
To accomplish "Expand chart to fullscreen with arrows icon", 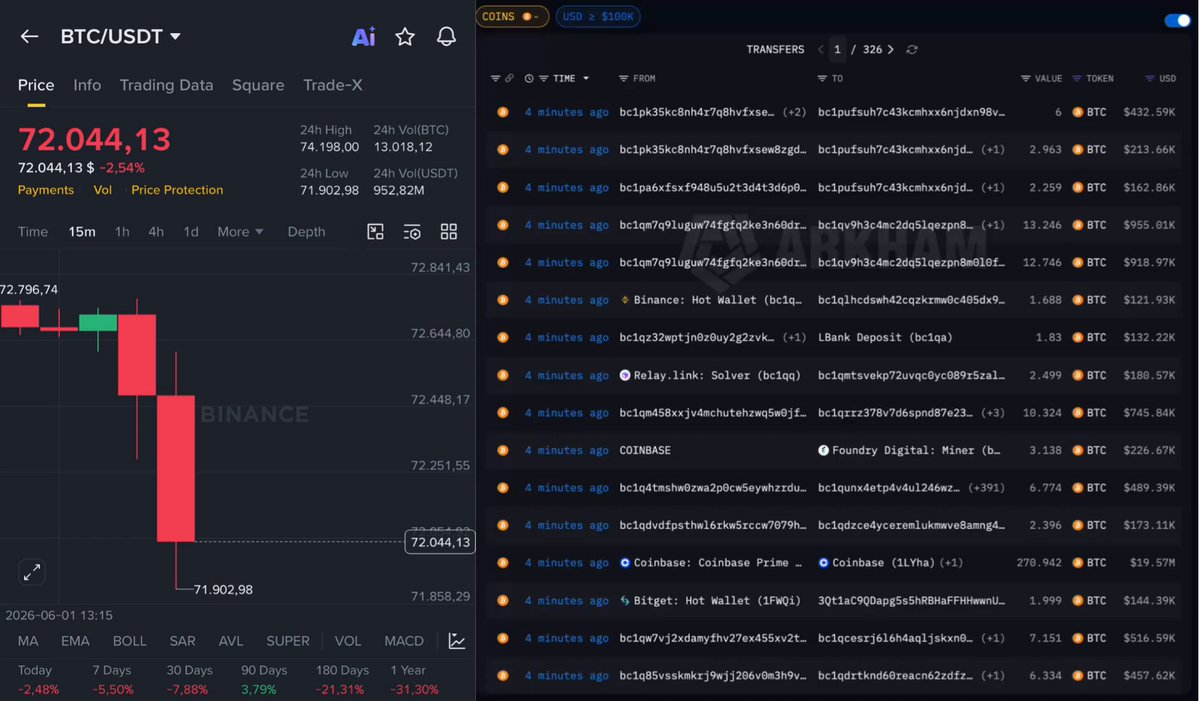I will click(x=32, y=572).
